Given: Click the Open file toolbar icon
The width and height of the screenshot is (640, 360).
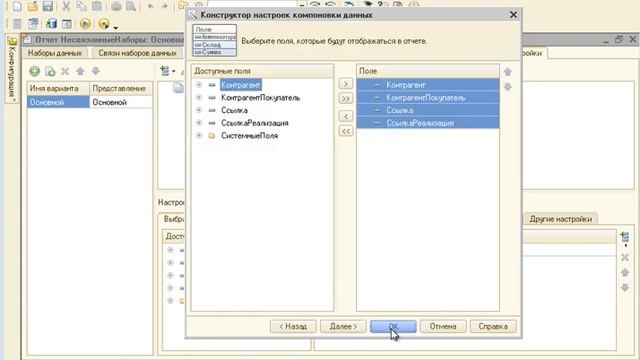Looking at the screenshot, I should (33, 6).
